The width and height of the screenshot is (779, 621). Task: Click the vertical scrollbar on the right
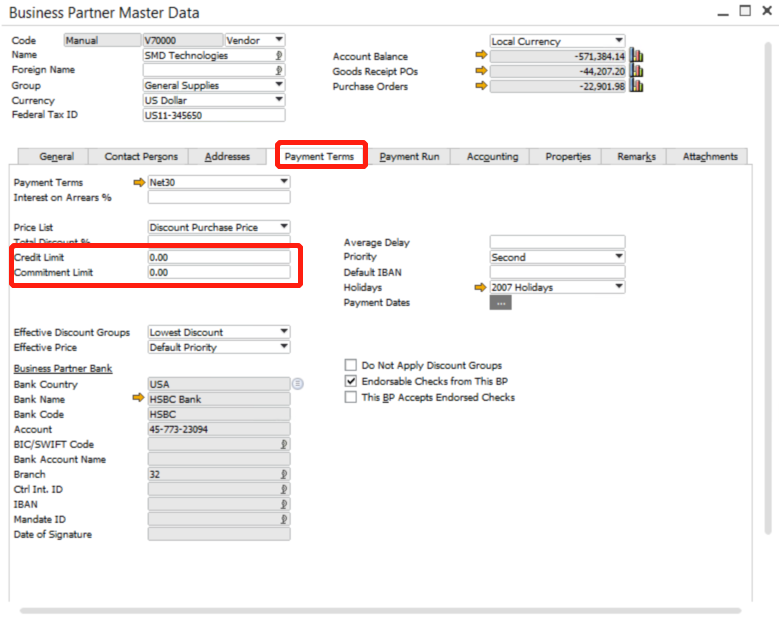pos(768,288)
